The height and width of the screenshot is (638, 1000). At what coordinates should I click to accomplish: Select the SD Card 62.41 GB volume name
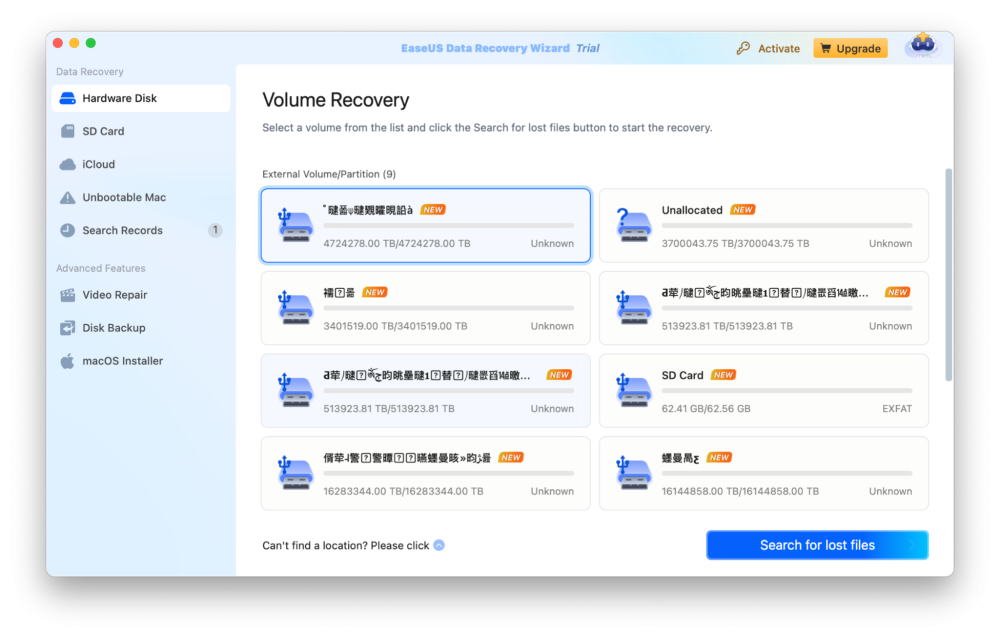pyautogui.click(x=682, y=375)
